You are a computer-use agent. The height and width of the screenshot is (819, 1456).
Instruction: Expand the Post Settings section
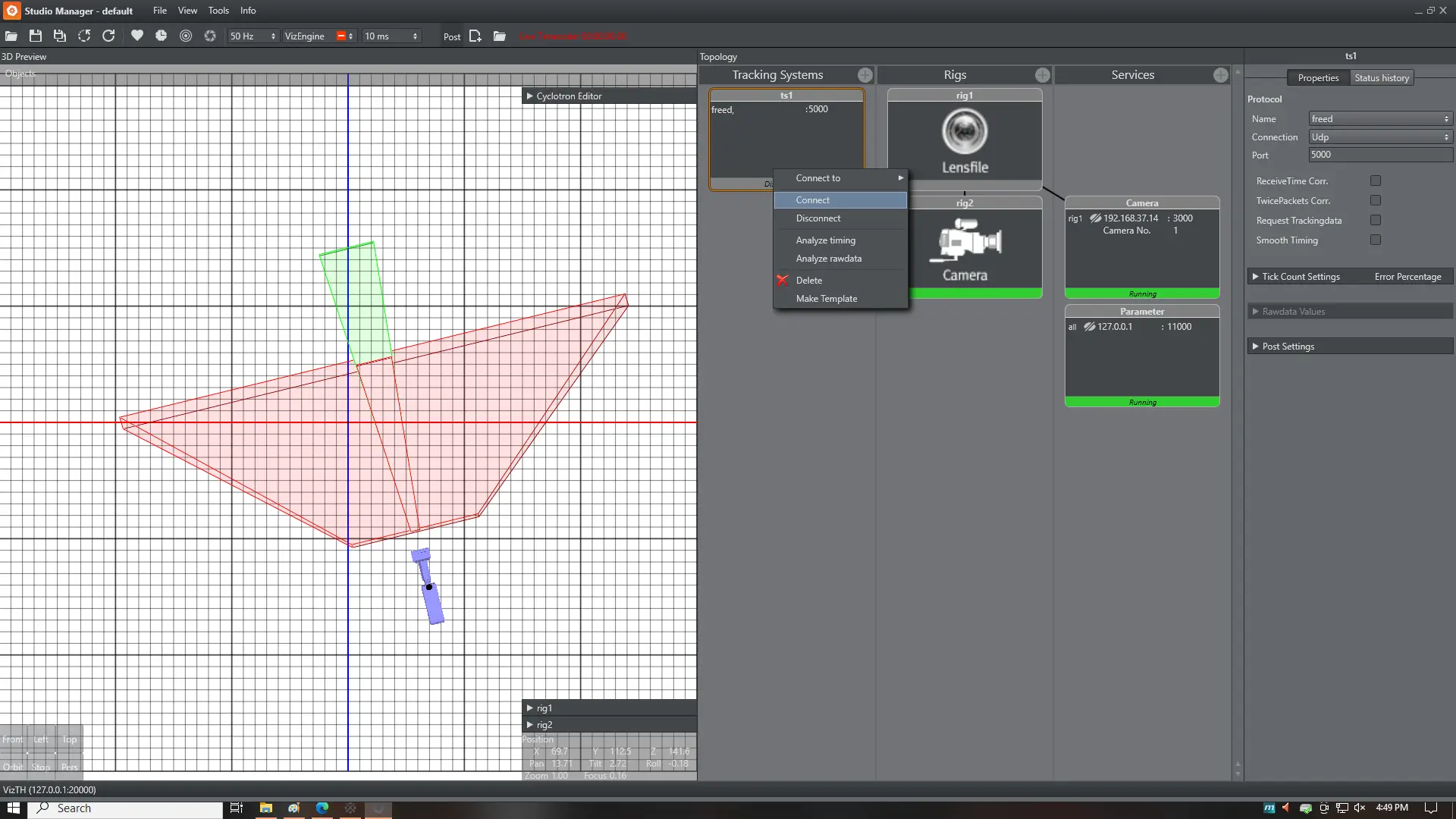1288,347
